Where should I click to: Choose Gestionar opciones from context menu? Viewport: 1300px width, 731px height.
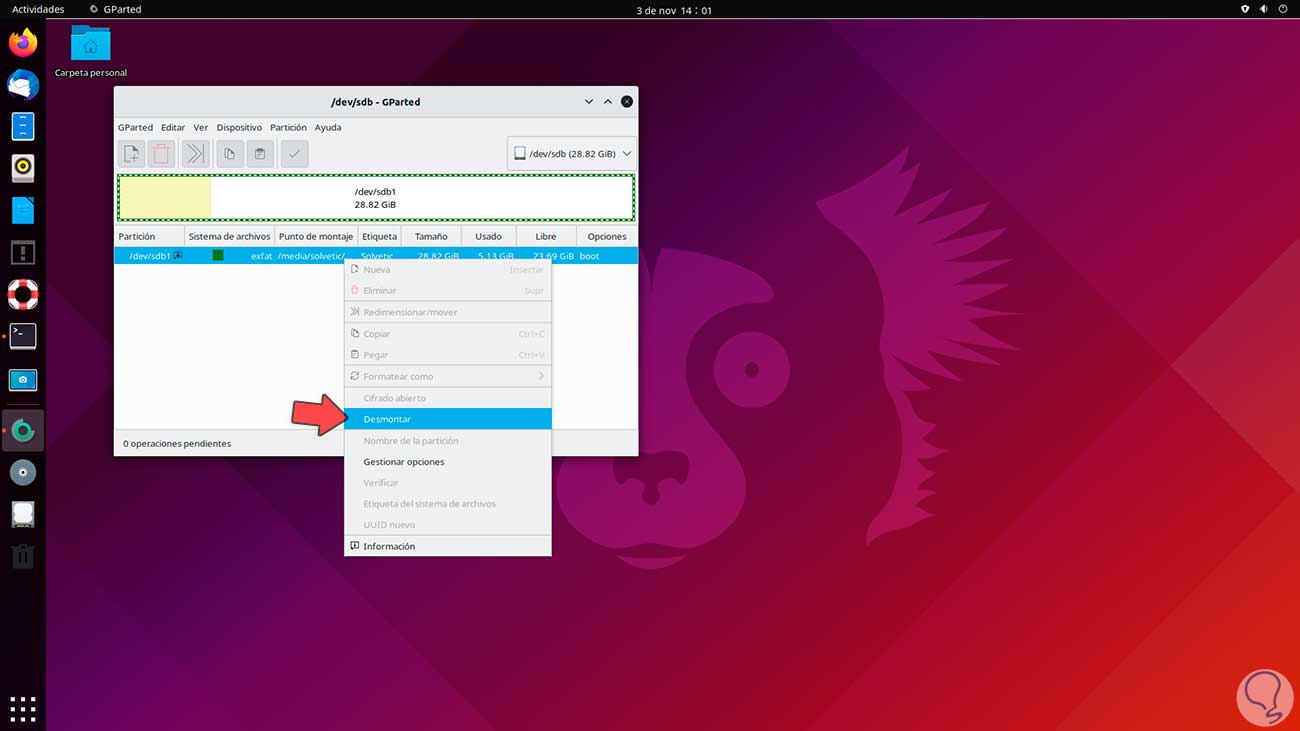(448, 462)
